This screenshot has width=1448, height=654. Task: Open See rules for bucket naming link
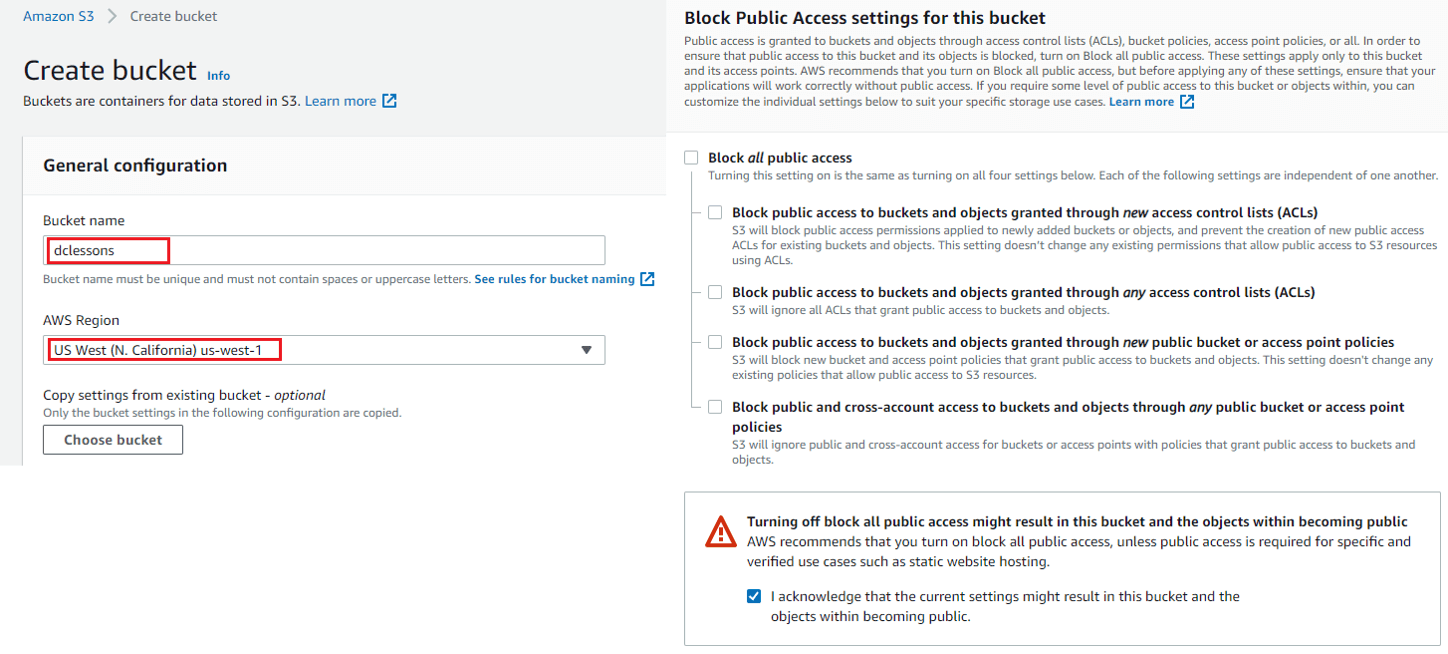click(x=554, y=279)
